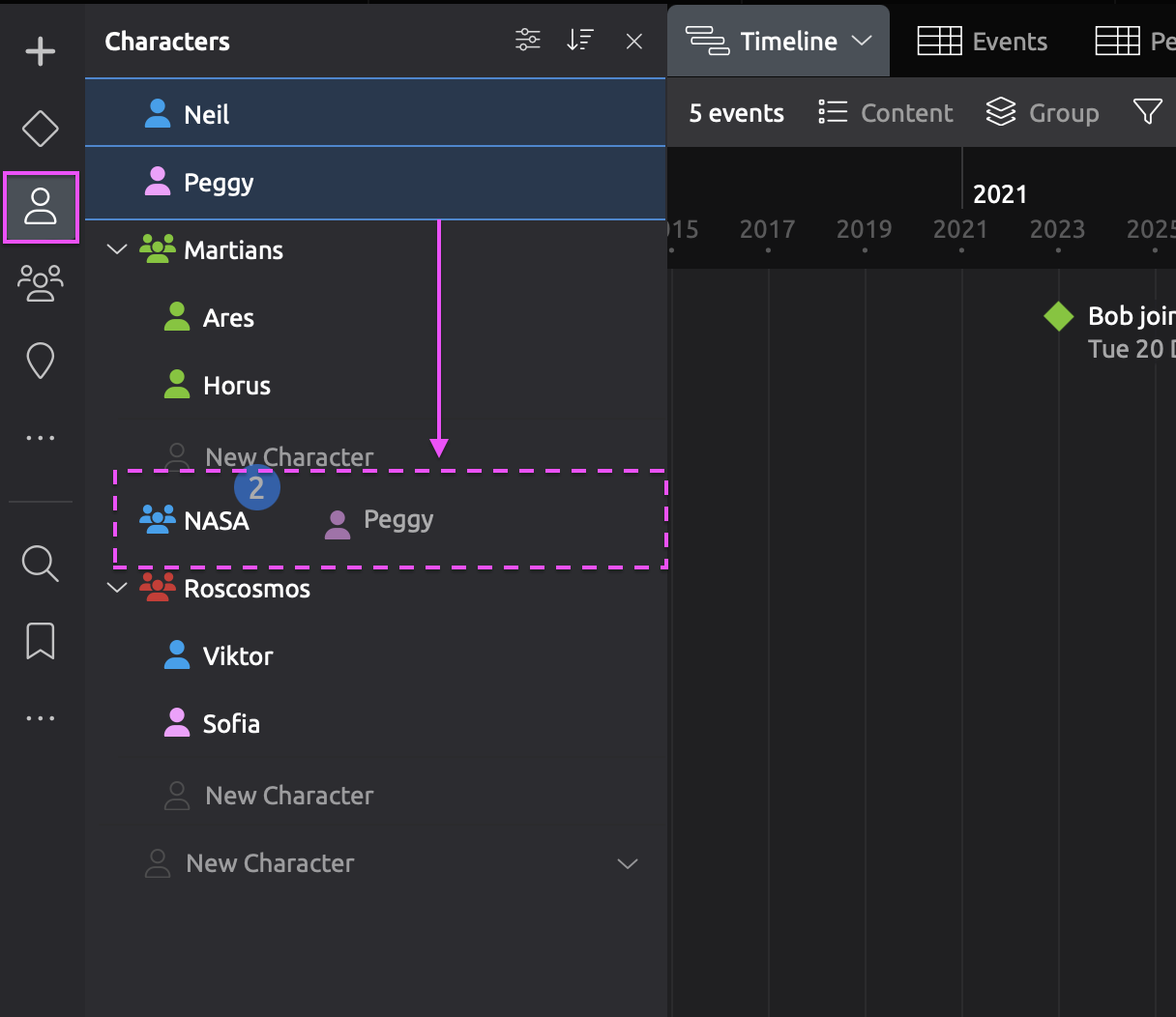Click the green diamond event marker
This screenshot has width=1176, height=1017.
click(1059, 316)
